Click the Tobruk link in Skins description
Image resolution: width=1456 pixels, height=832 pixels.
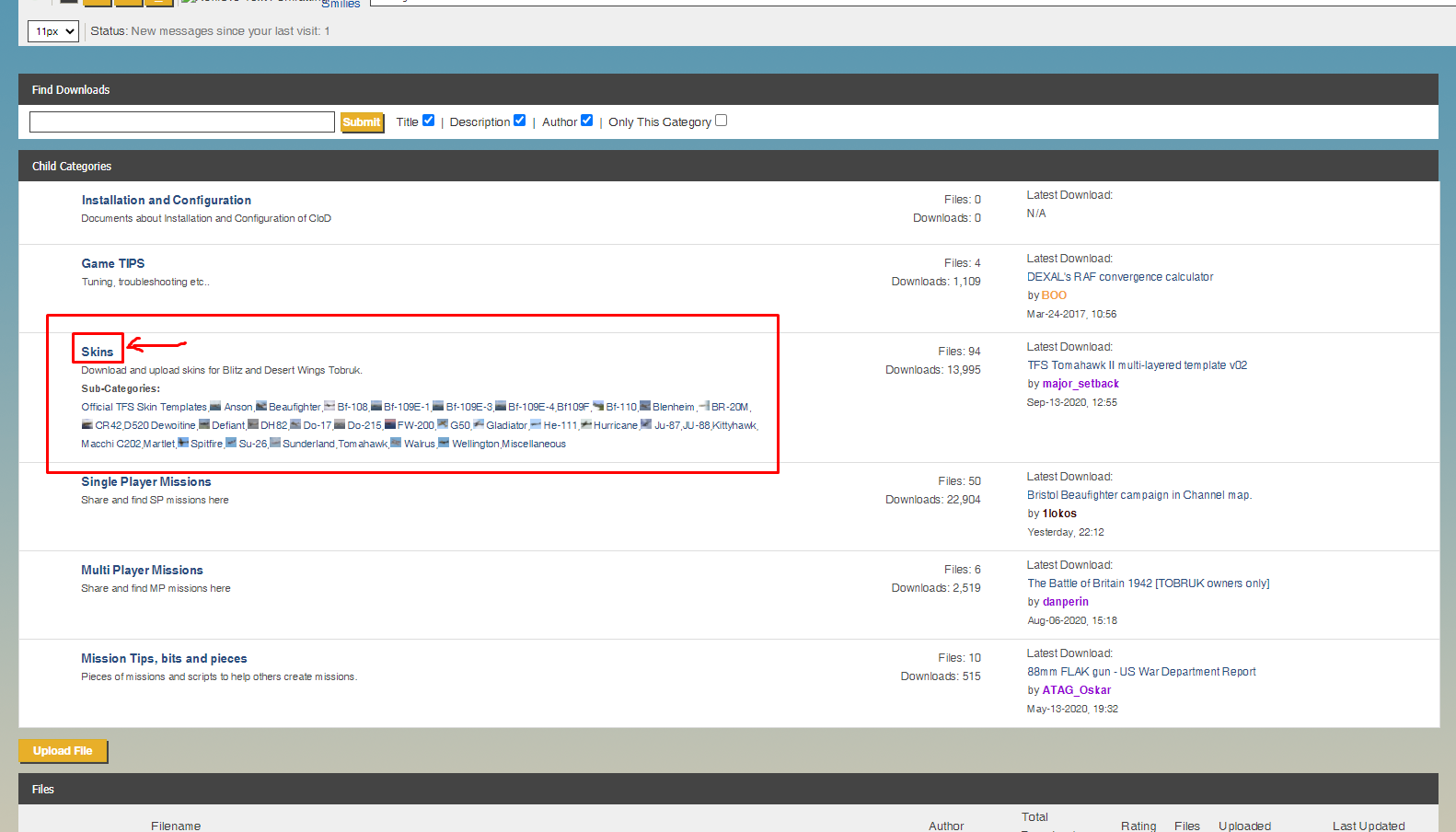(x=344, y=370)
